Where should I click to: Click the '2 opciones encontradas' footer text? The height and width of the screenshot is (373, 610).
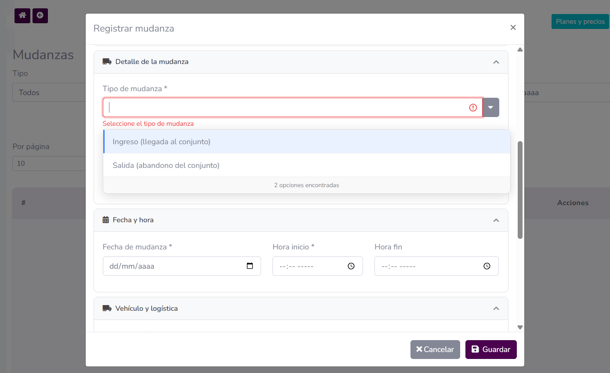[307, 185]
